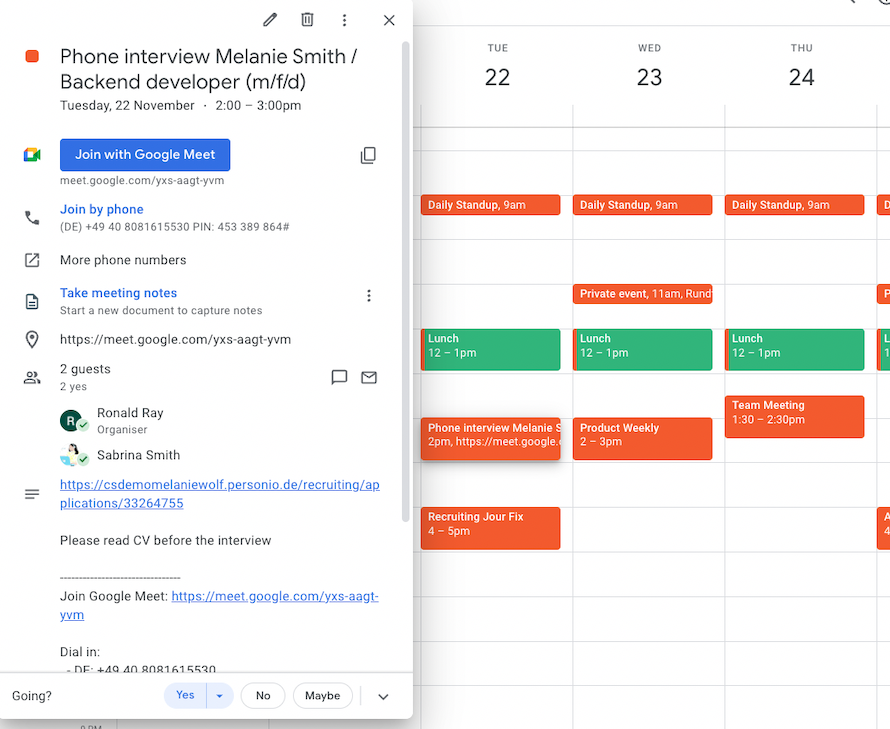Viewport: 890px width, 729px height.
Task: Email guests envelope icon
Action: click(369, 377)
